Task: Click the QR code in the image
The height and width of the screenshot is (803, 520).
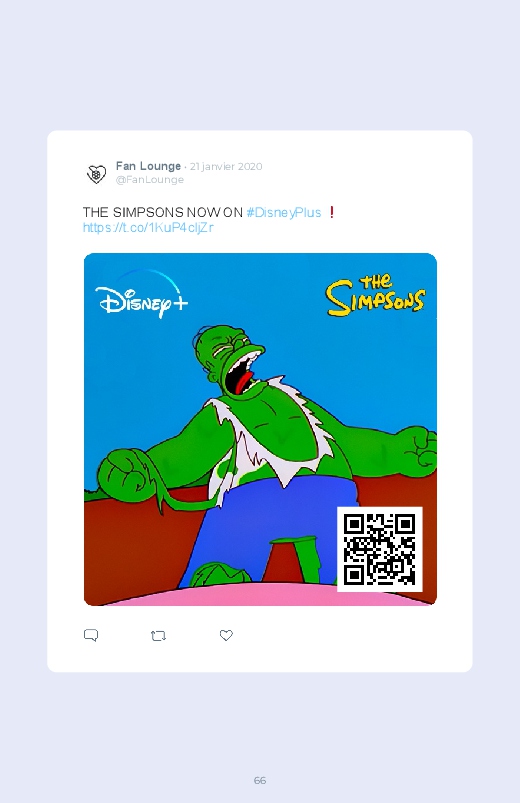Action: [380, 549]
